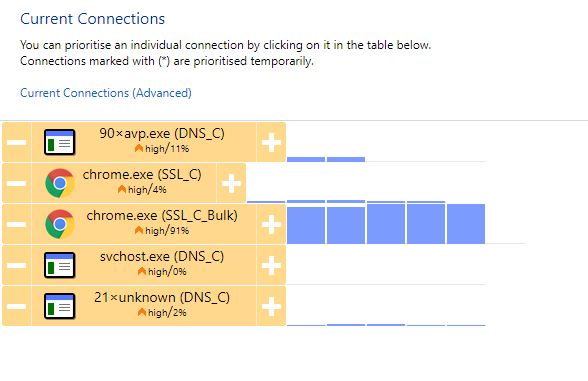Lower chrome.exe SSL_C_Bulk priority with minus
Viewport: 588px width, 381px height.
click(16, 224)
